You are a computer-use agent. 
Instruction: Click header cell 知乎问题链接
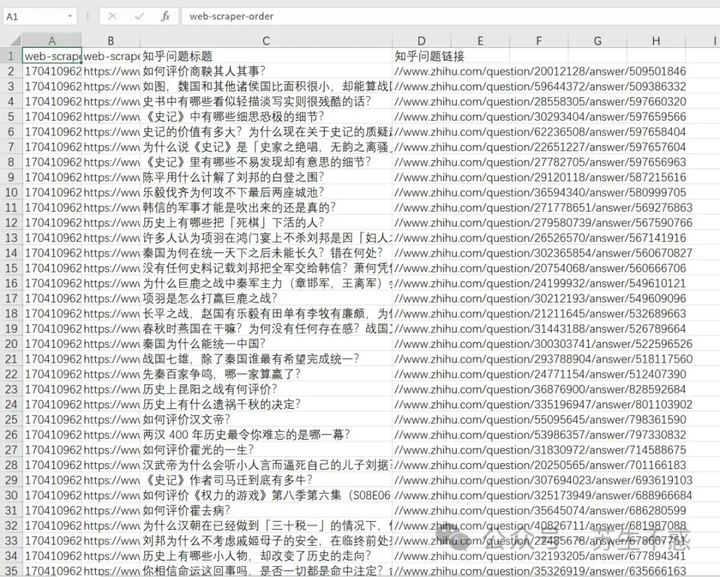(421, 56)
